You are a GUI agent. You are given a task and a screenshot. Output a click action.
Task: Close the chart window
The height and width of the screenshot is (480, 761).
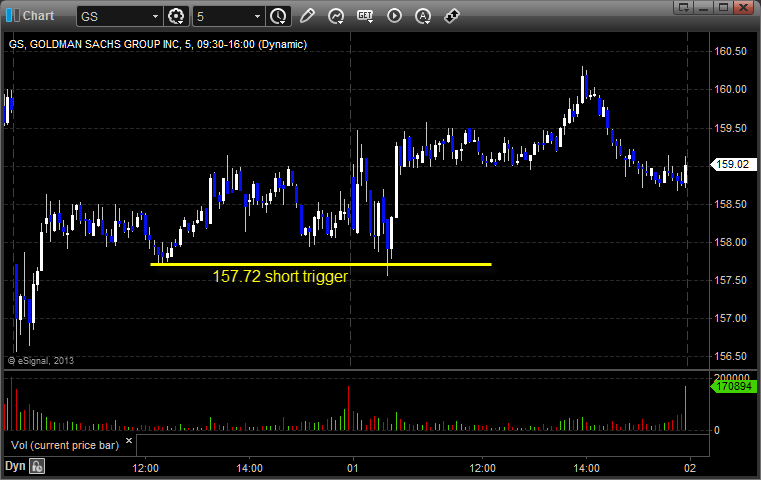(743, 7)
